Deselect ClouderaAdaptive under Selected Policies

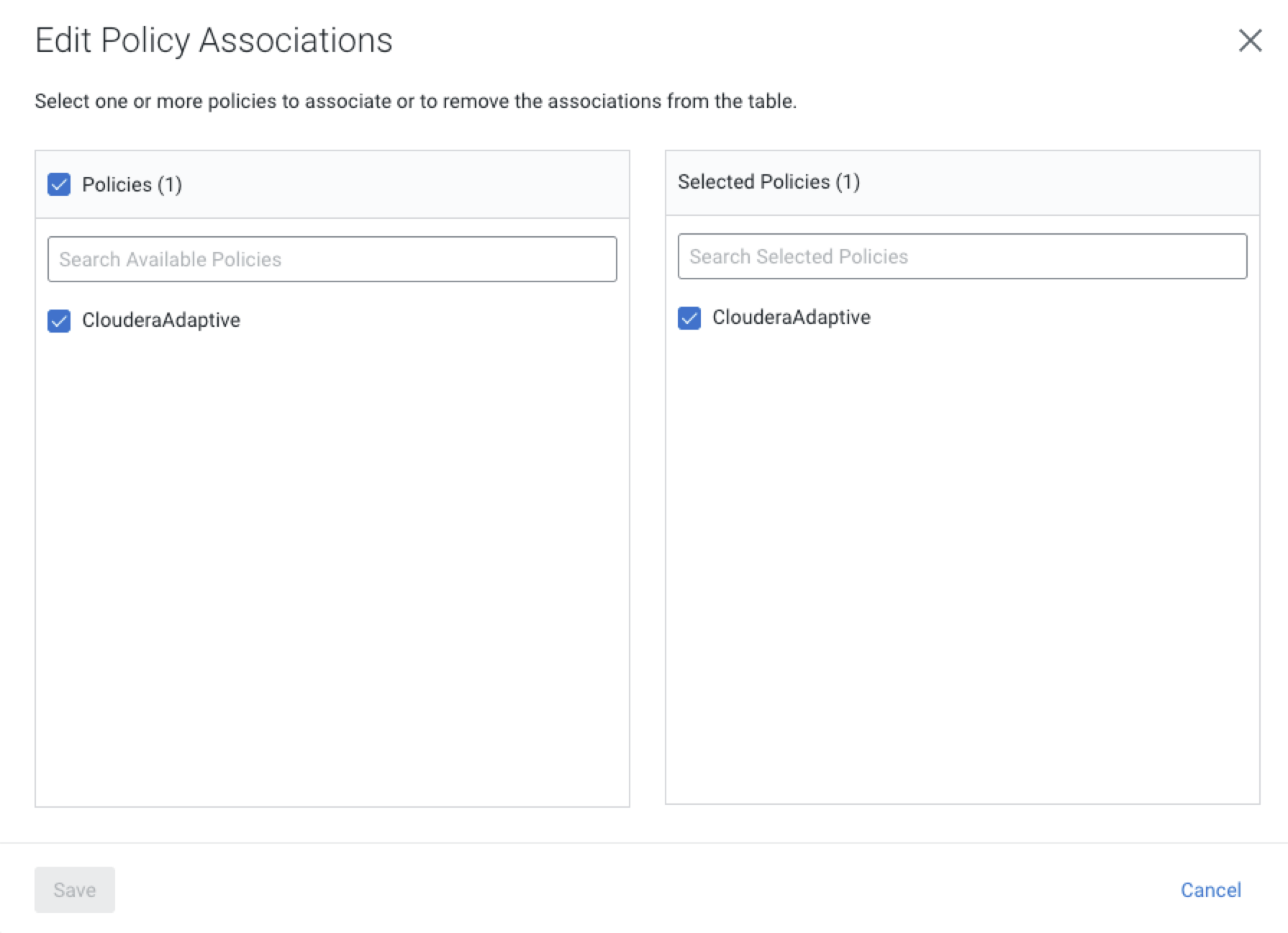coord(689,317)
